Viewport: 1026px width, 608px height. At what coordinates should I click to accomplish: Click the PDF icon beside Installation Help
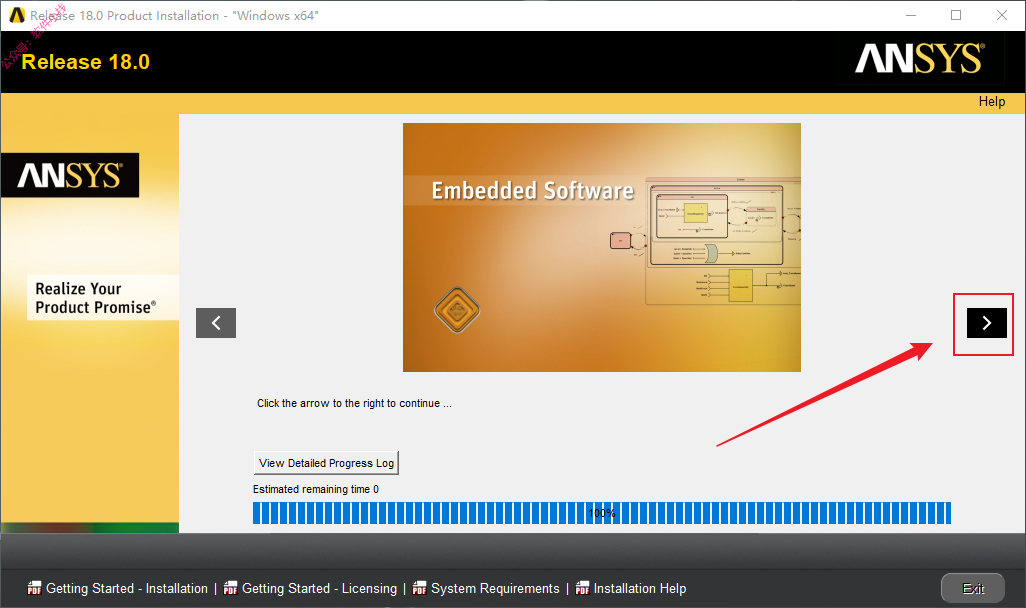pos(582,588)
